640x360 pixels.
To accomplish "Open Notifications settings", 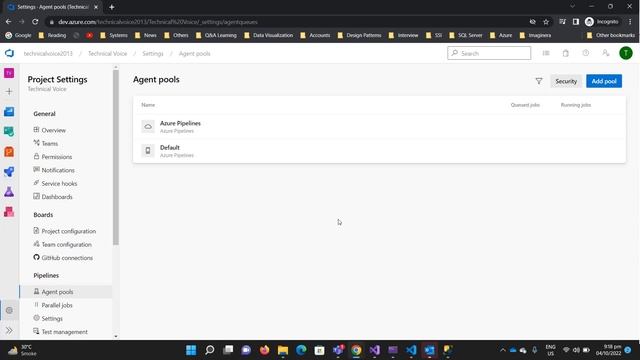I will tap(58, 170).
